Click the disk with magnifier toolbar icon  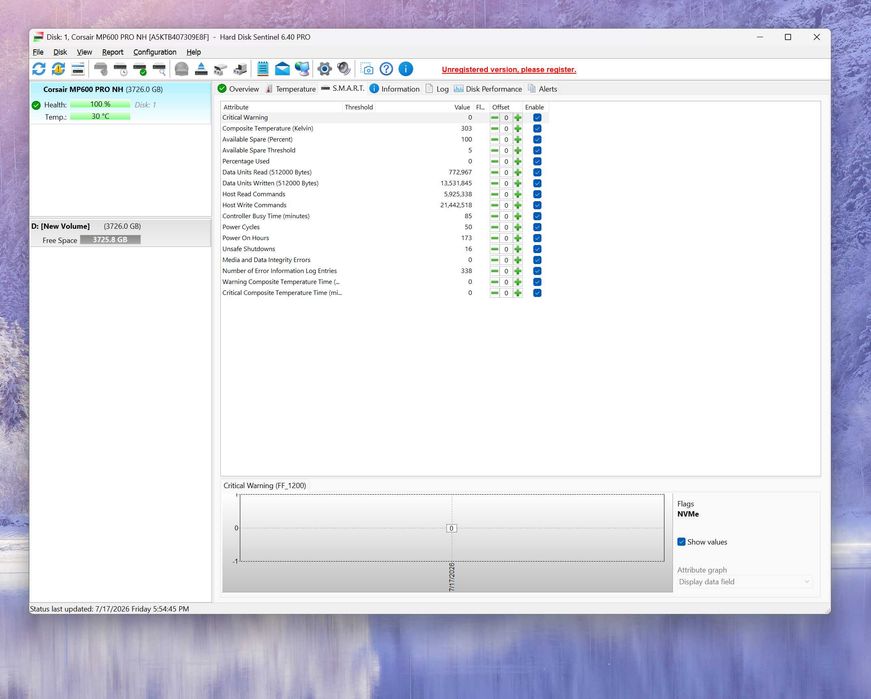[159, 69]
